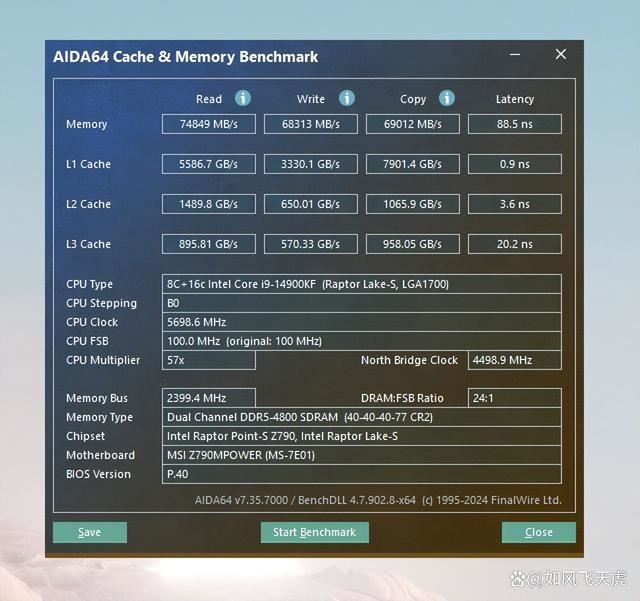640x601 pixels.
Task: Select the CPU Clock 5698.6 MHz field
Action: pyautogui.click(x=361, y=322)
